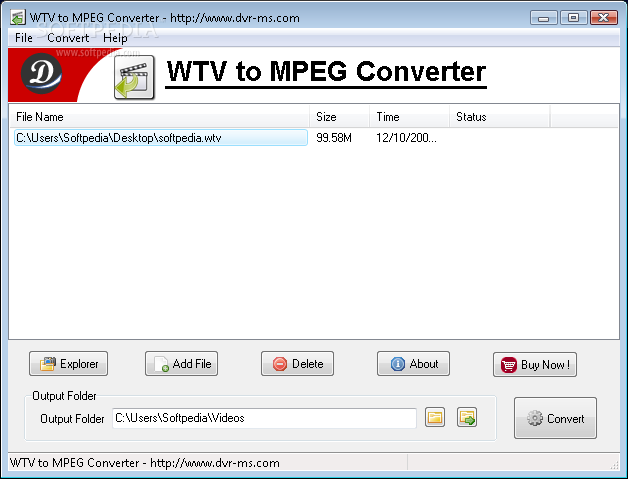Close the WTV to MPEG Converter window
628x479 pixels.
coord(604,18)
